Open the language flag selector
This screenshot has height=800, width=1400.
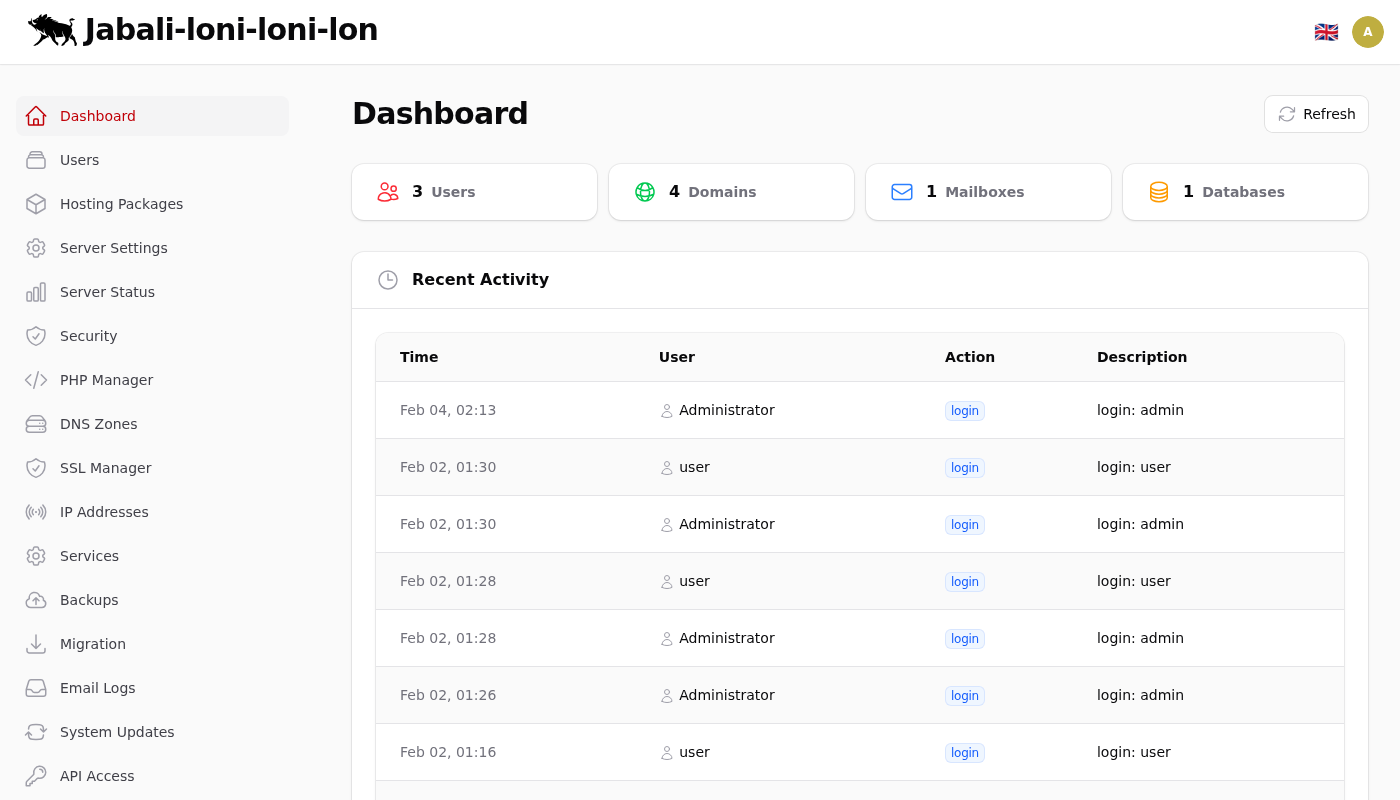[1326, 32]
